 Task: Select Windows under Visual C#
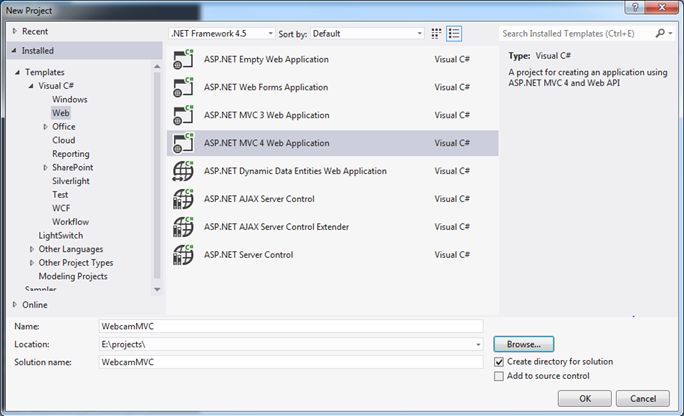pos(70,99)
